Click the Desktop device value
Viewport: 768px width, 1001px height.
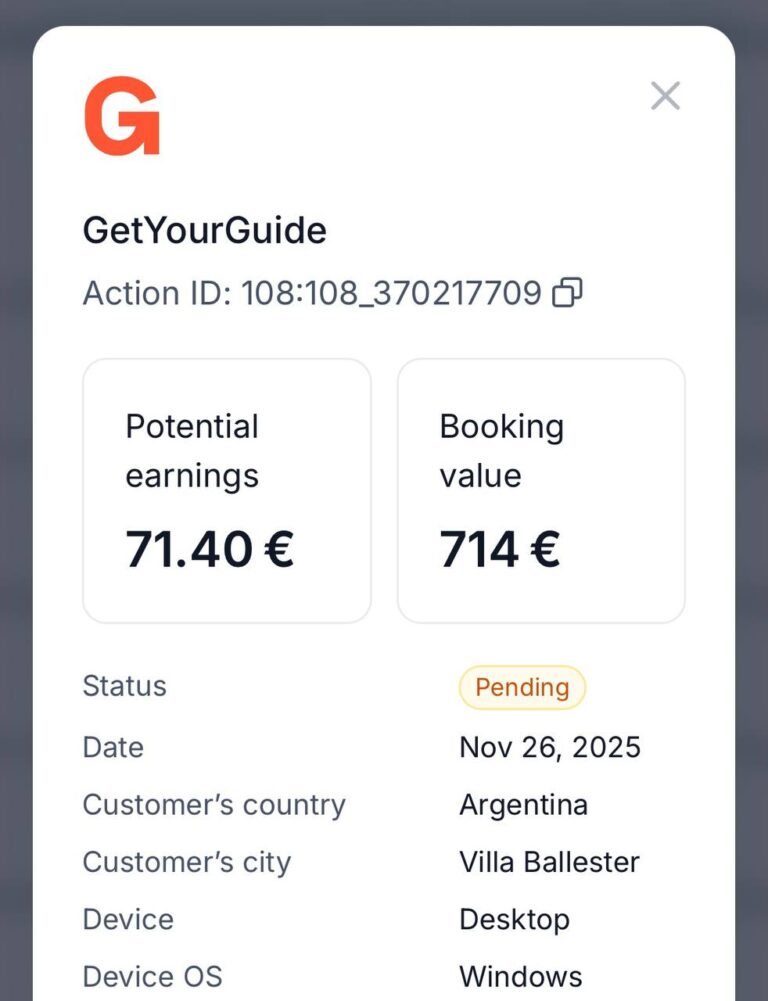[x=514, y=919]
